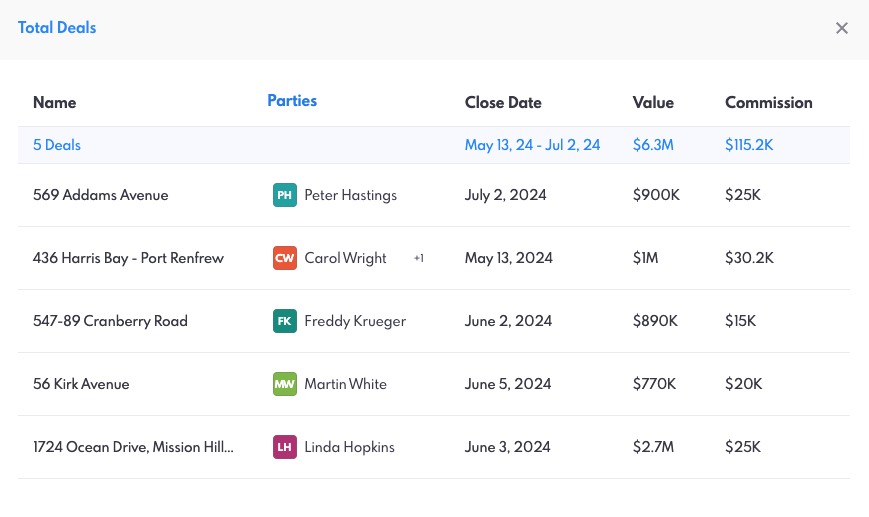This screenshot has width=869, height=517.
Task: Click the Total Deals title
Action: 57,28
